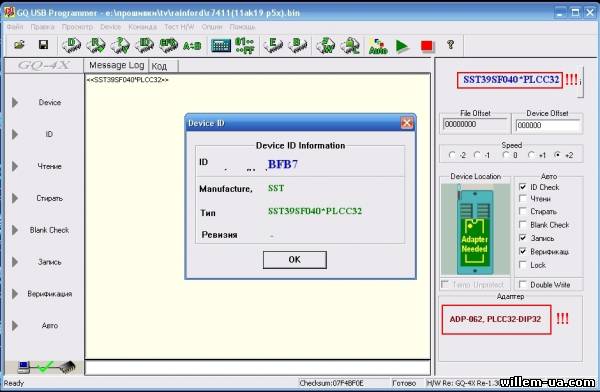Switch to the Message Log tab

116,65
